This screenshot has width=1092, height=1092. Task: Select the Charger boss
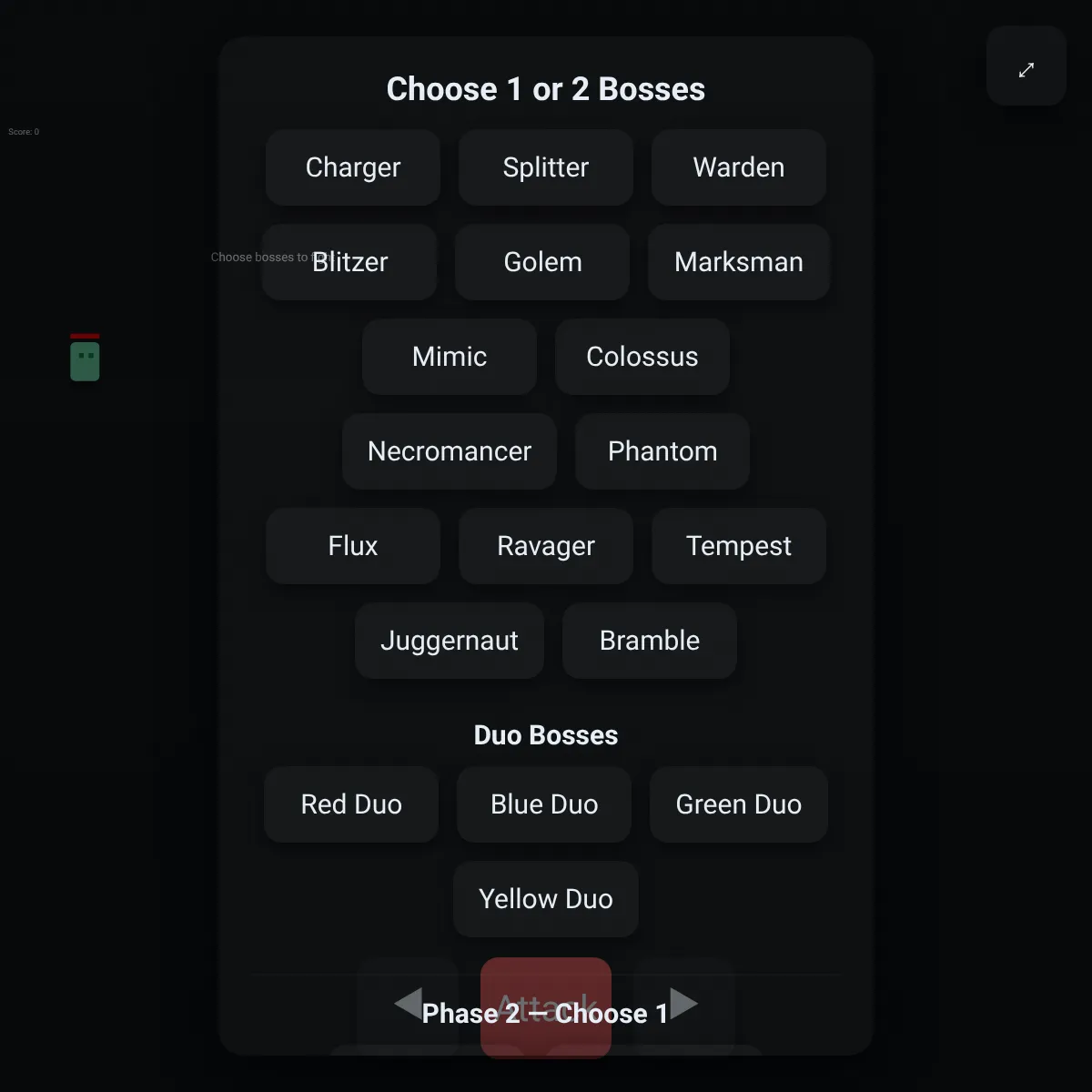tap(353, 167)
